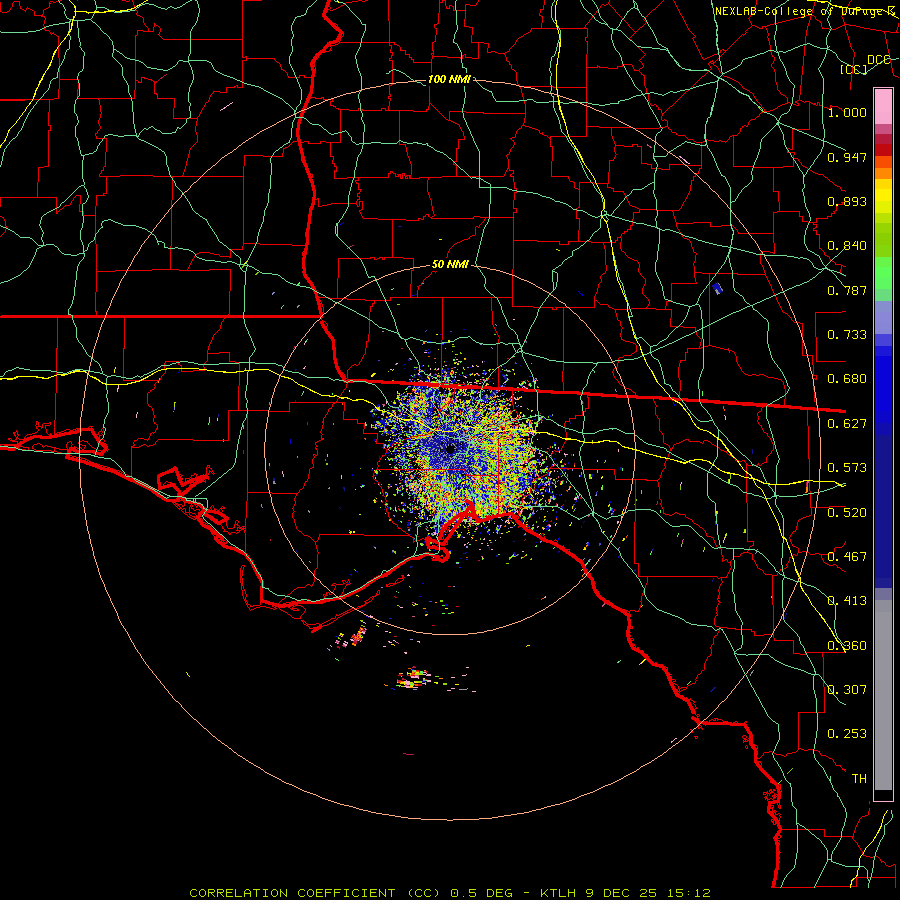Viewport: 900px width, 900px height.
Task: Click the black radar site dot at center
Action: click(451, 449)
